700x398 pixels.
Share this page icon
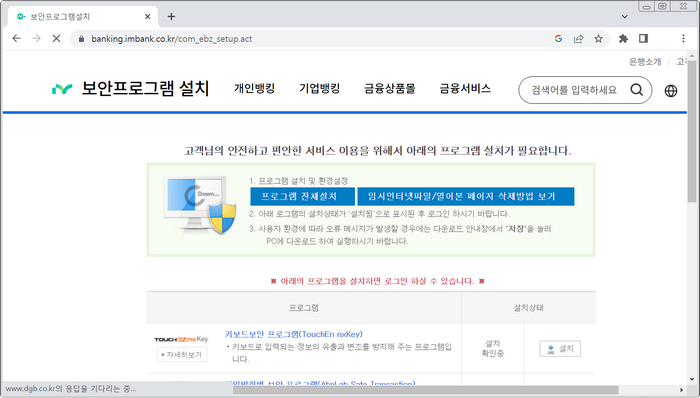click(579, 39)
